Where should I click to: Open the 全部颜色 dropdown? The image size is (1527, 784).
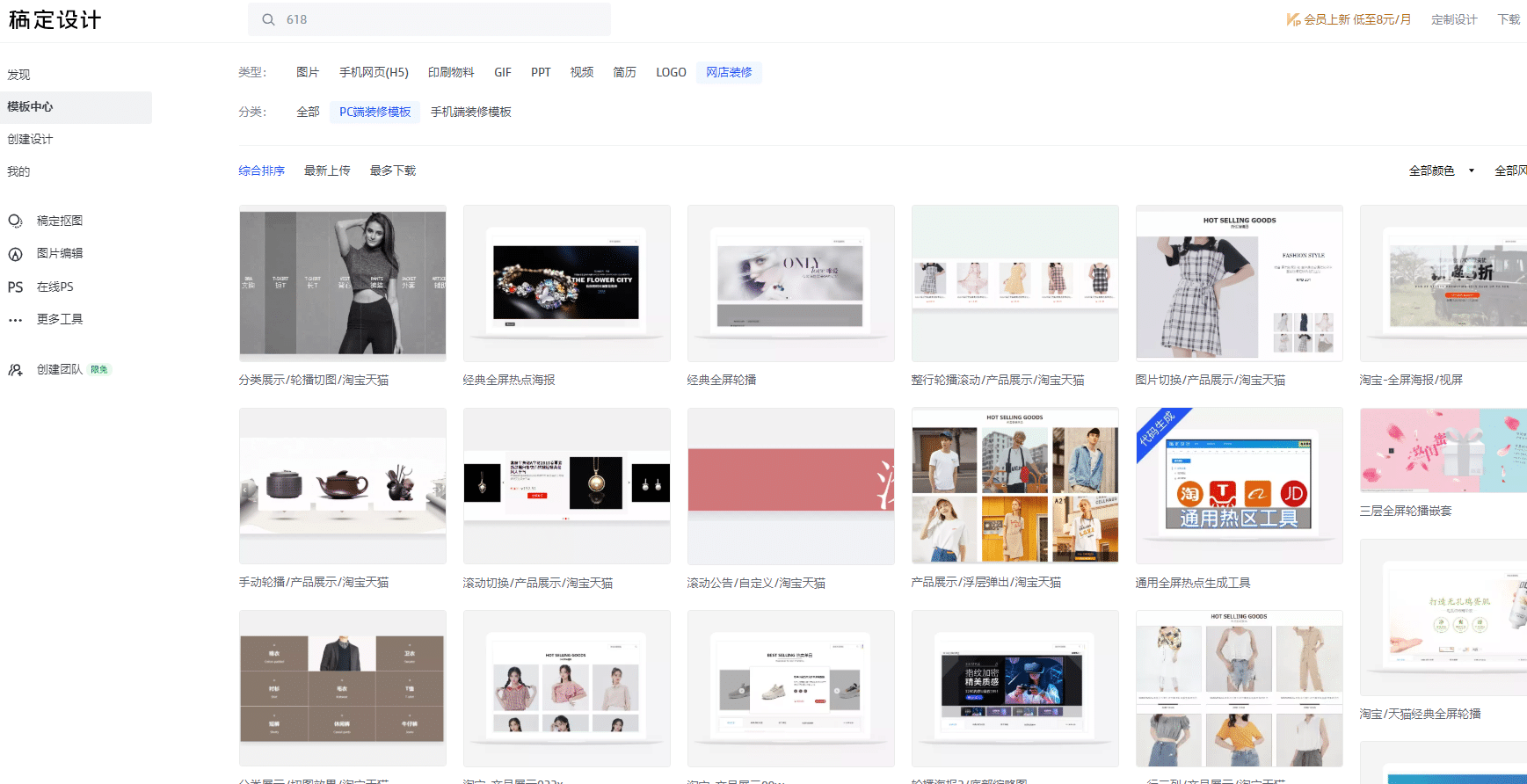click(1442, 171)
